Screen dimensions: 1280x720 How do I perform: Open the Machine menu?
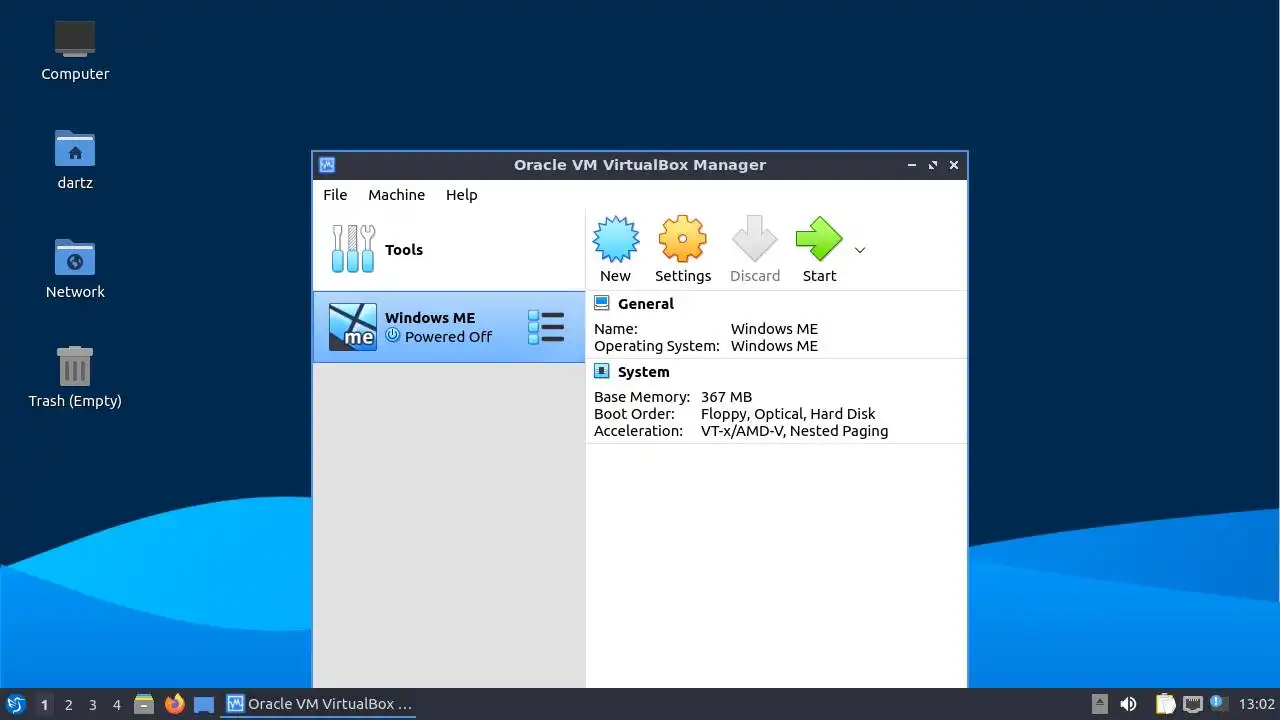coord(396,195)
